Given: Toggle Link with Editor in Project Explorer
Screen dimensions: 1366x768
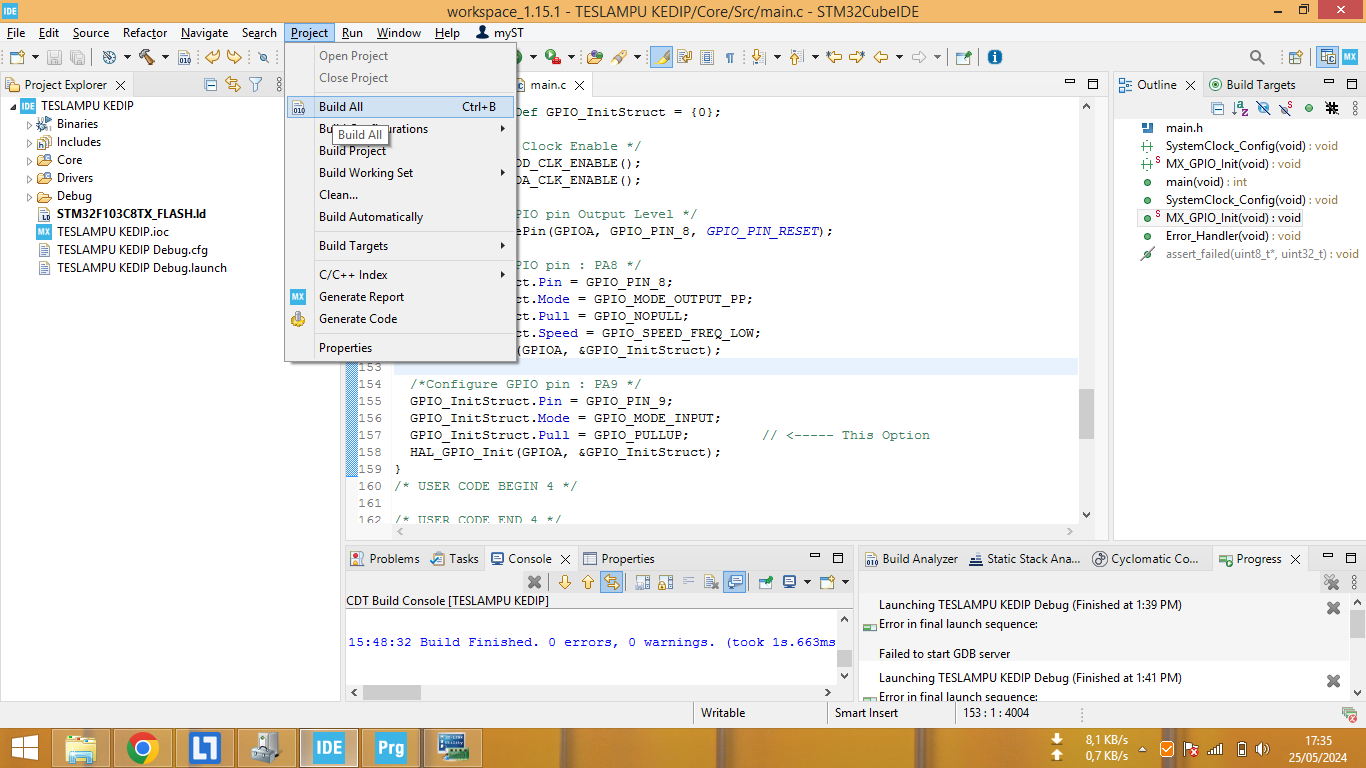Looking at the screenshot, I should [233, 85].
